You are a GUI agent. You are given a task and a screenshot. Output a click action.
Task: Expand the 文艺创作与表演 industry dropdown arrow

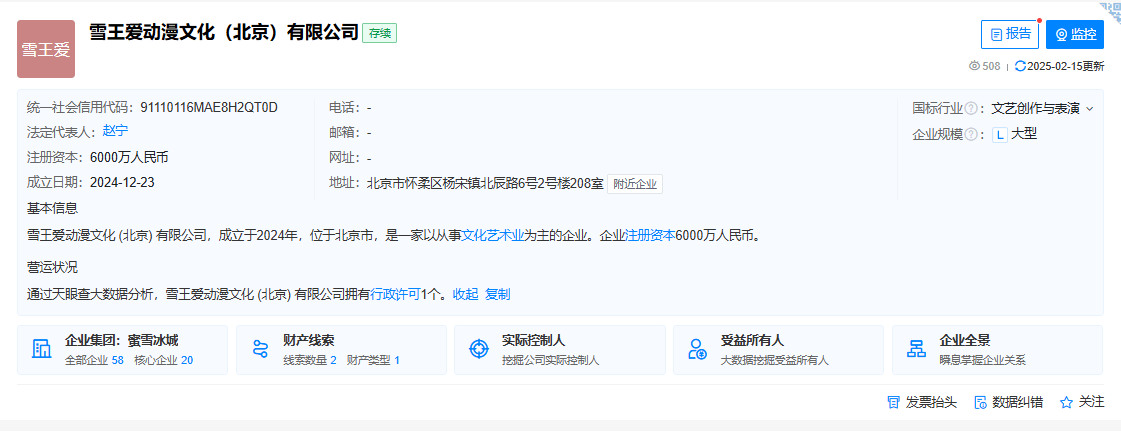(1090, 109)
